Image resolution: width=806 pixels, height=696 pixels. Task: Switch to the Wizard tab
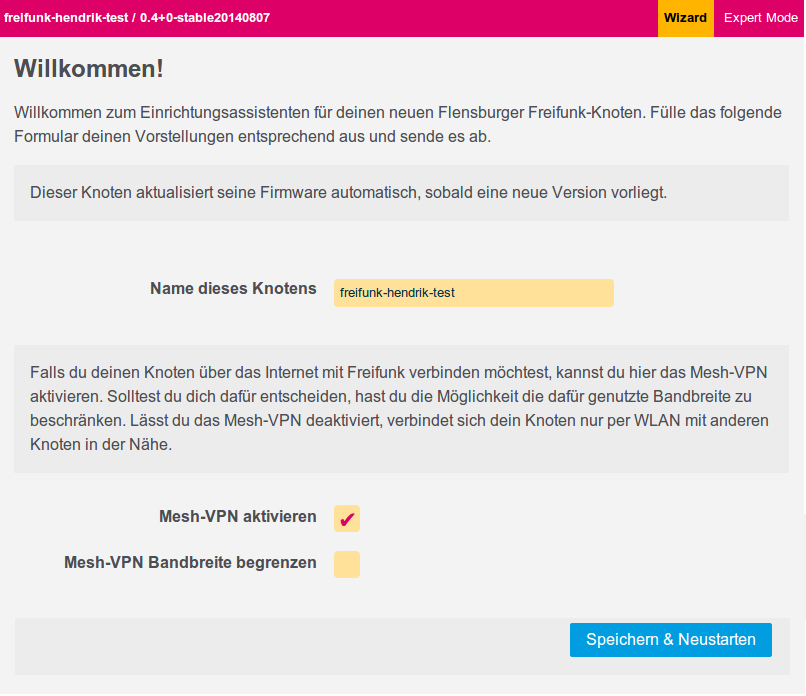(x=685, y=18)
